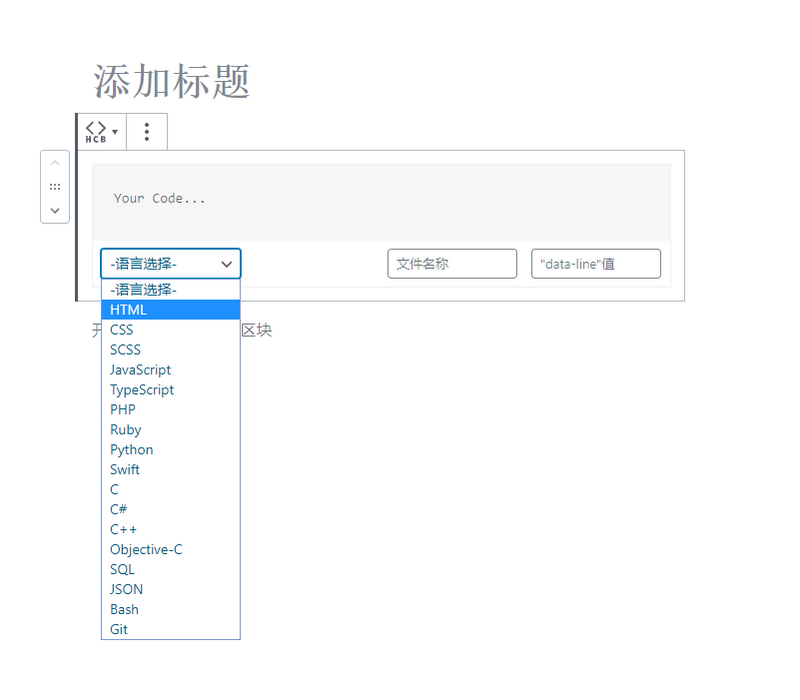Viewport: 800px width, 700px height.
Task: Move block down with the arrow
Action: pyautogui.click(x=55, y=210)
